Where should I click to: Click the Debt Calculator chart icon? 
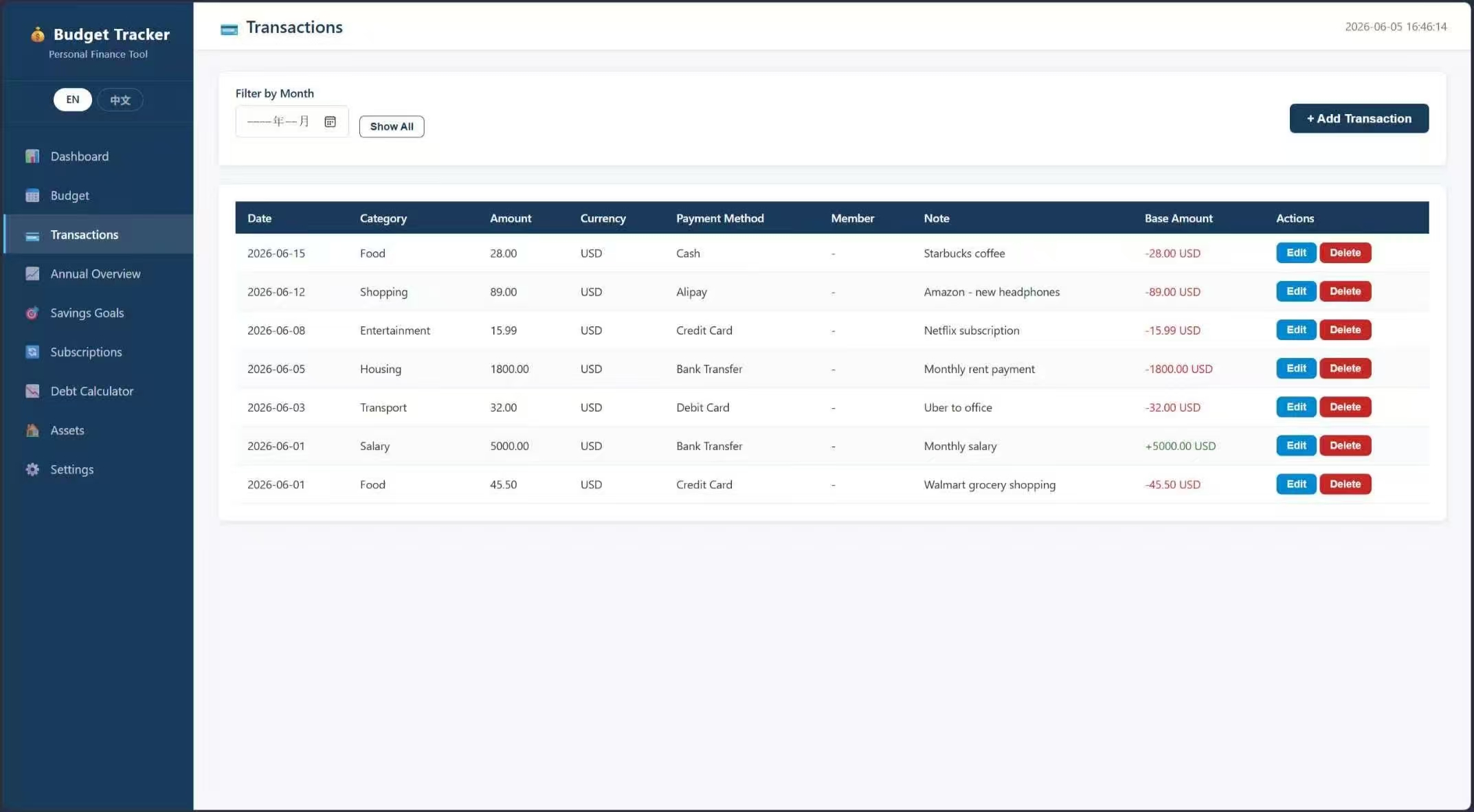(32, 392)
